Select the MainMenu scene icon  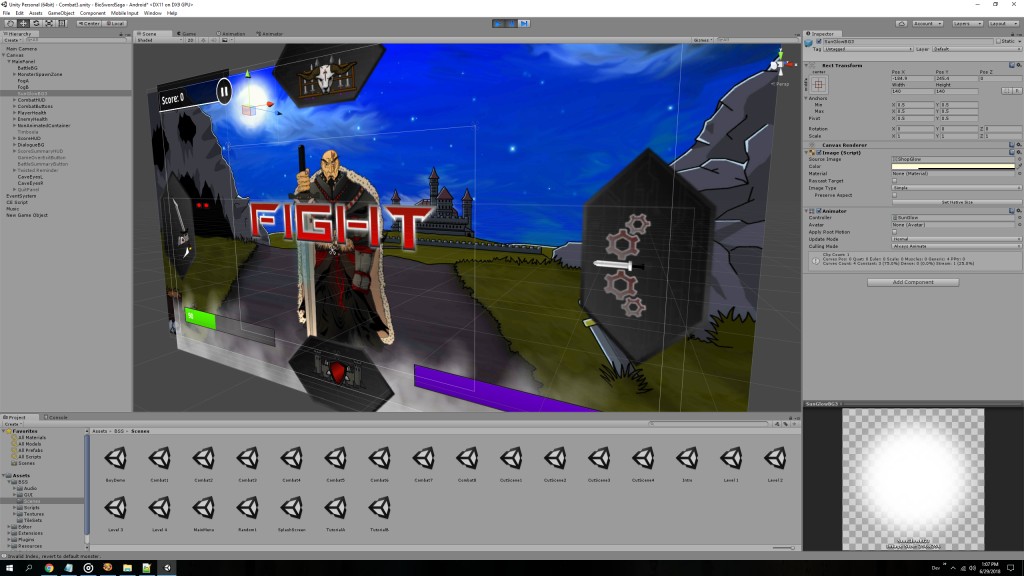[204, 509]
